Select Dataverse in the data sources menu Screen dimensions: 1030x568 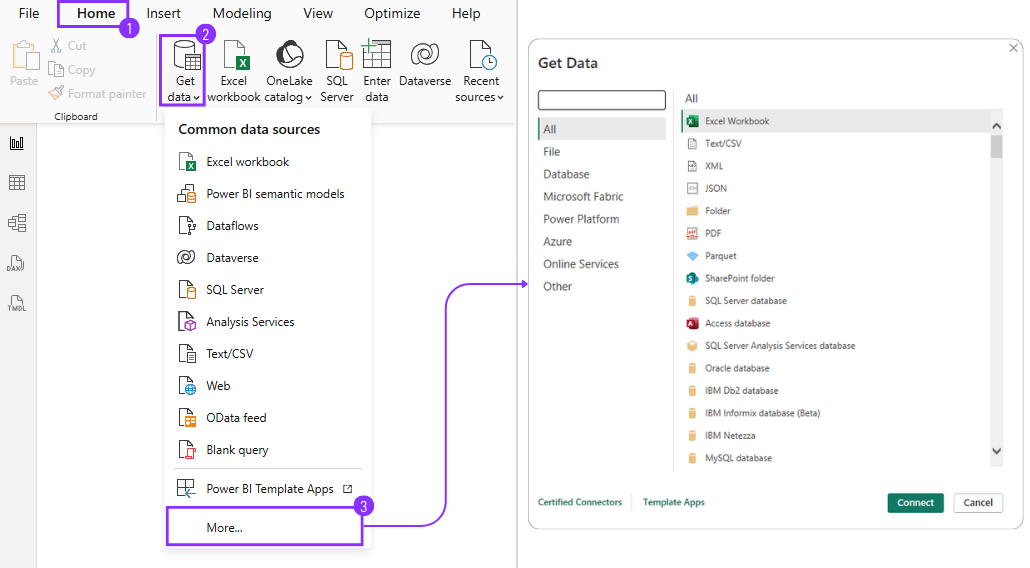(269, 257)
